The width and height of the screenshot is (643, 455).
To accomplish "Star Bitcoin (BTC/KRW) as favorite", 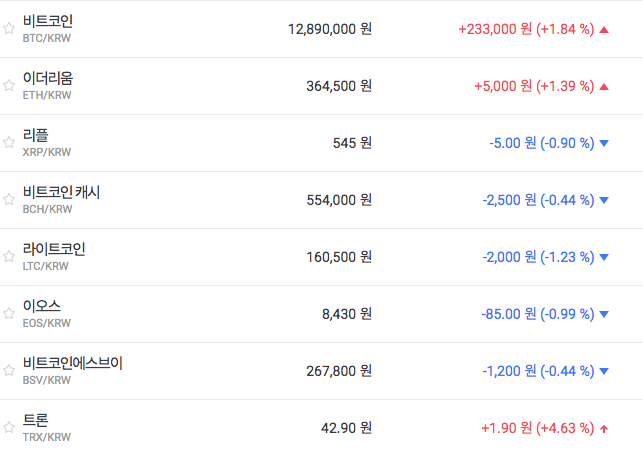I will tap(9, 29).
